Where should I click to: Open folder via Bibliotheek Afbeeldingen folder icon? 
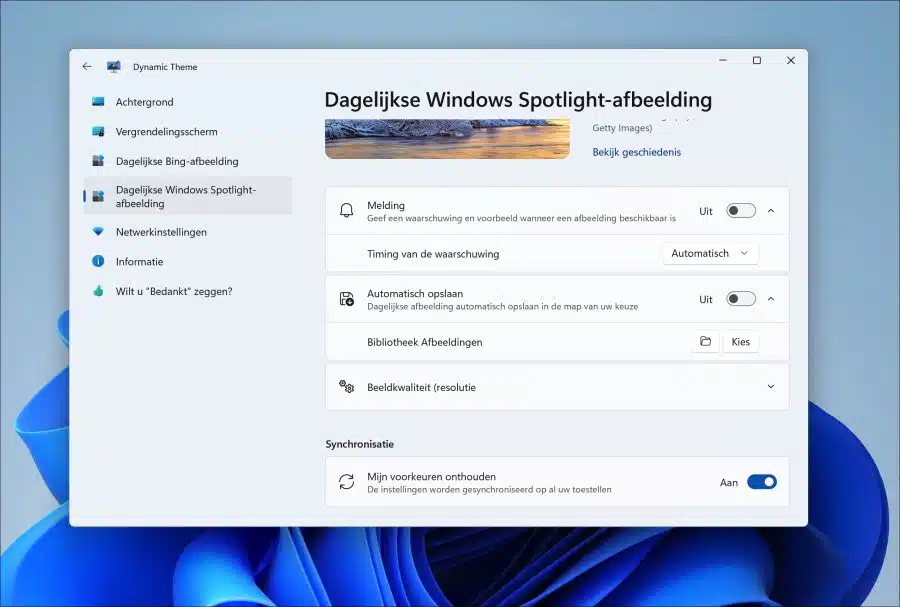click(705, 341)
